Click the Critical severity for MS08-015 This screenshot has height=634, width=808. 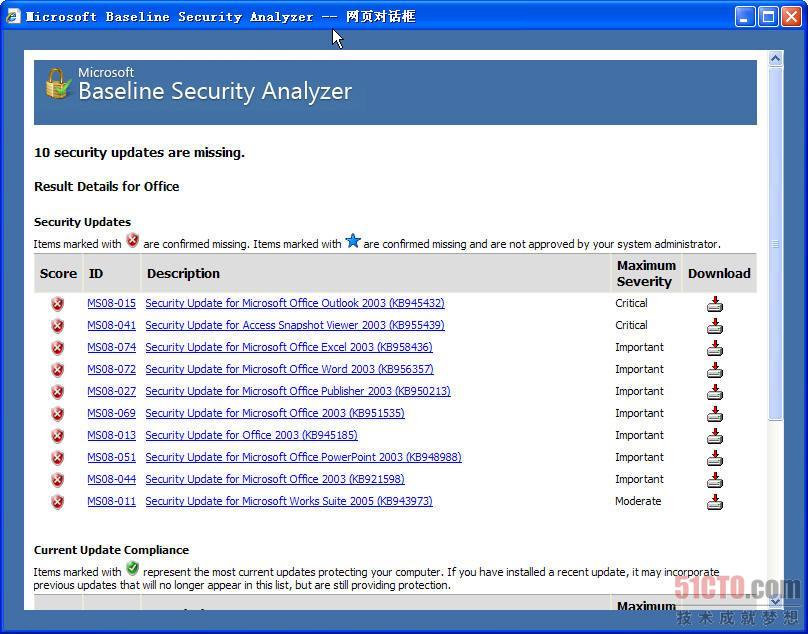pos(631,303)
